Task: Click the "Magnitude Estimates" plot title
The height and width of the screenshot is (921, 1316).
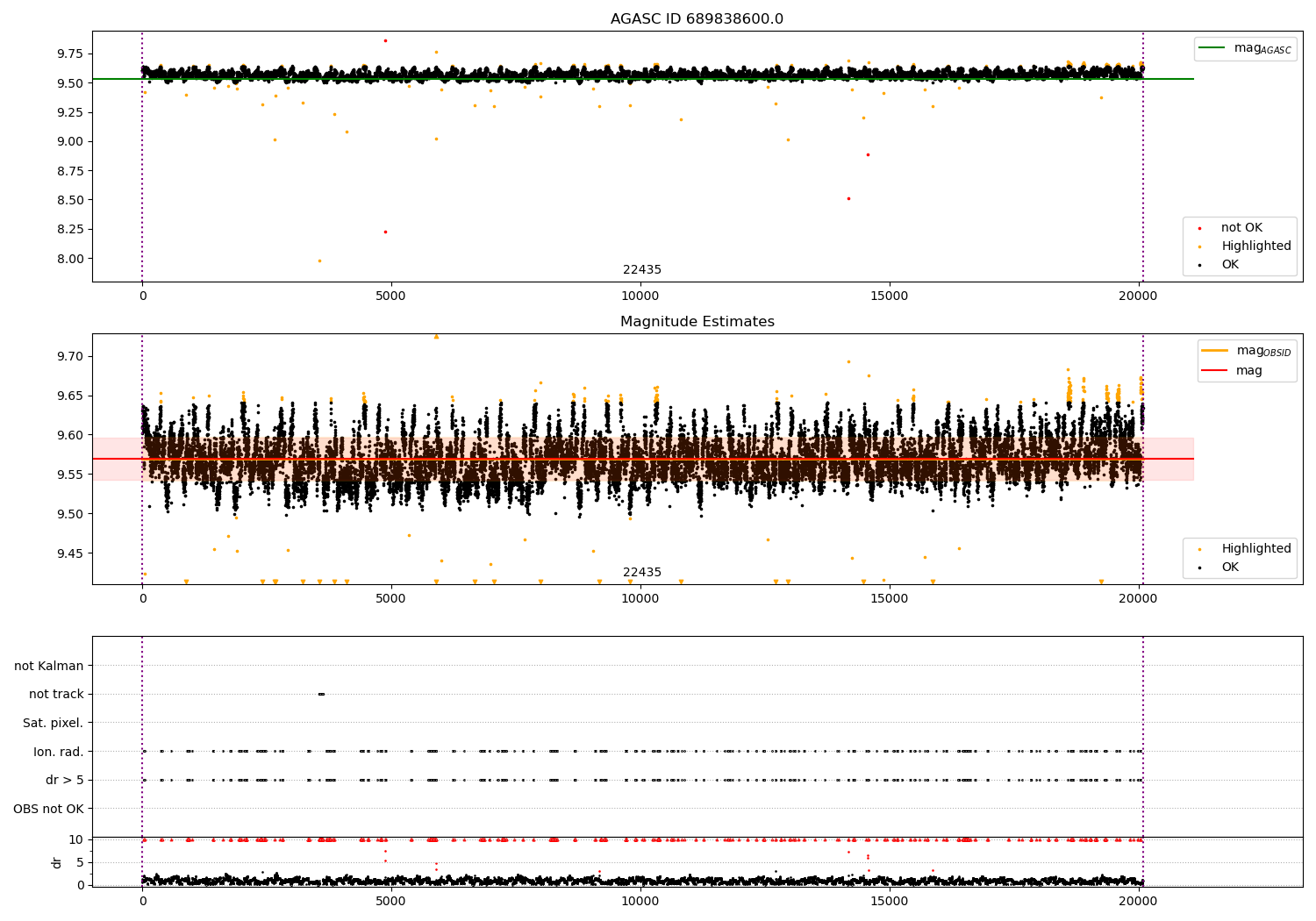Action: [x=697, y=322]
